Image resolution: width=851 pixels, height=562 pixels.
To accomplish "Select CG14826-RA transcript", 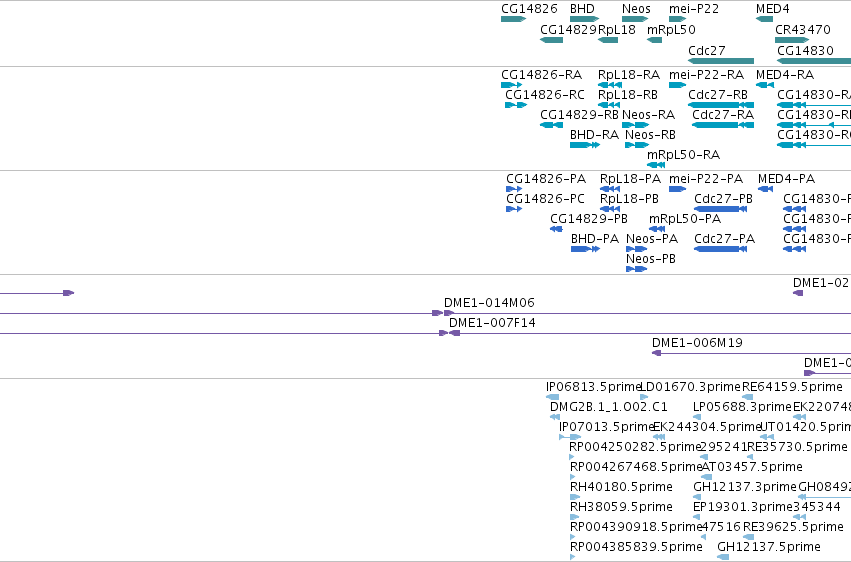I will point(511,85).
